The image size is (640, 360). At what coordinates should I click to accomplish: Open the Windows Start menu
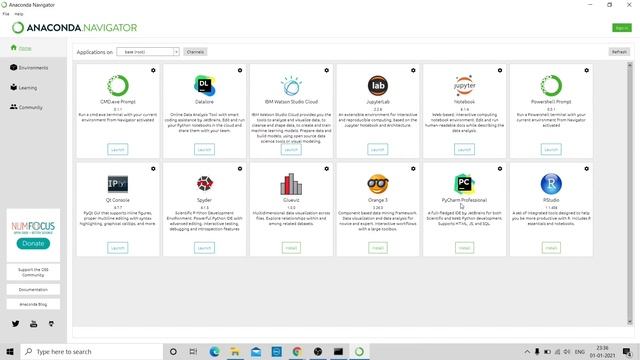pos(10,351)
